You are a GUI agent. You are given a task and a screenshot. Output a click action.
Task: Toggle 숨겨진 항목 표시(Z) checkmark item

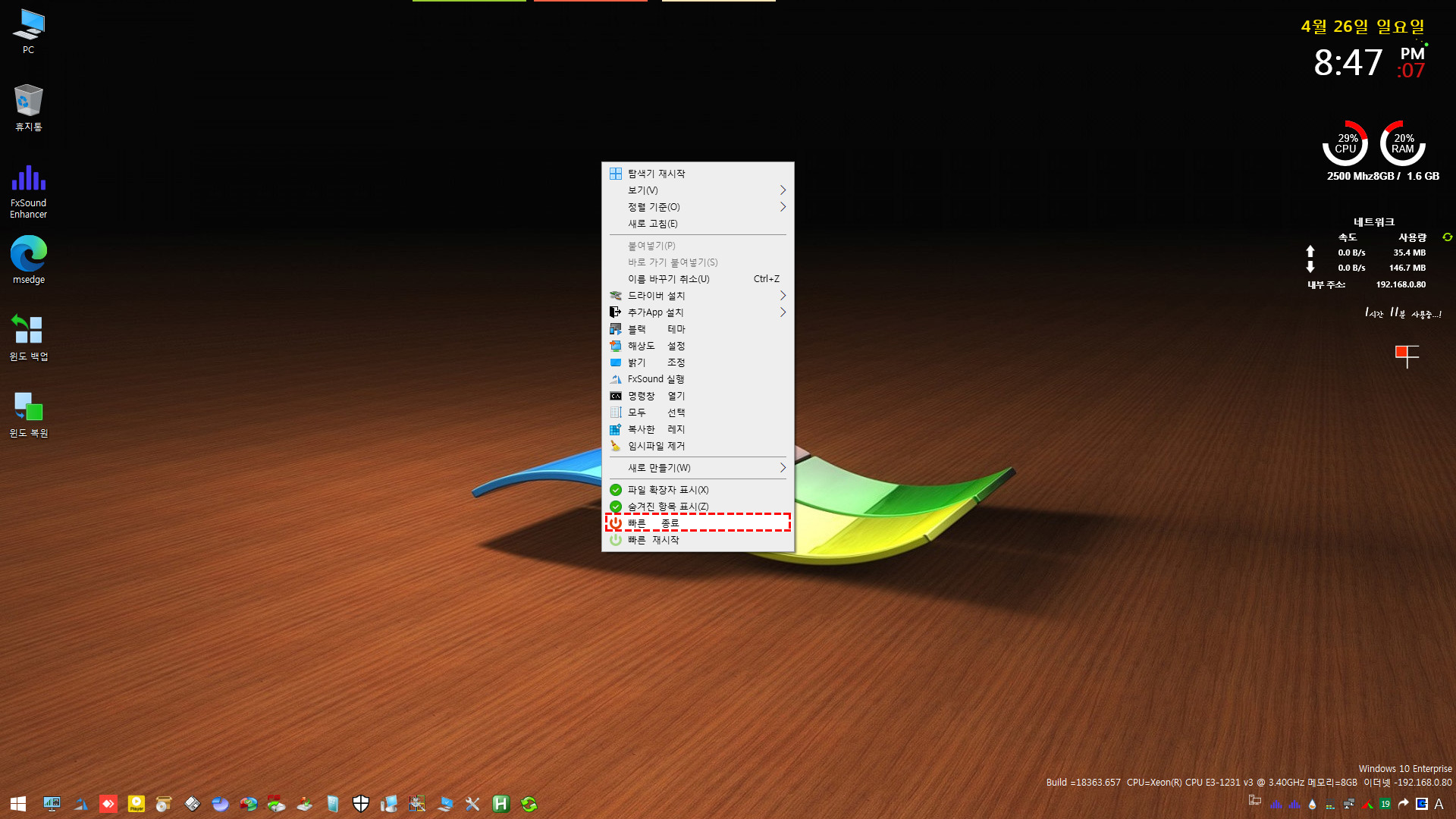pos(698,507)
